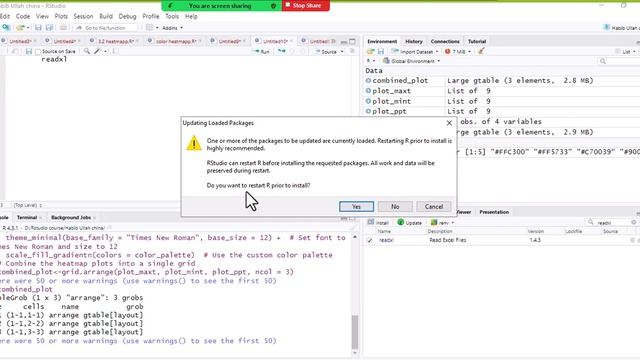Open the R language selector dropdown
The image size is (640, 360).
371,61
